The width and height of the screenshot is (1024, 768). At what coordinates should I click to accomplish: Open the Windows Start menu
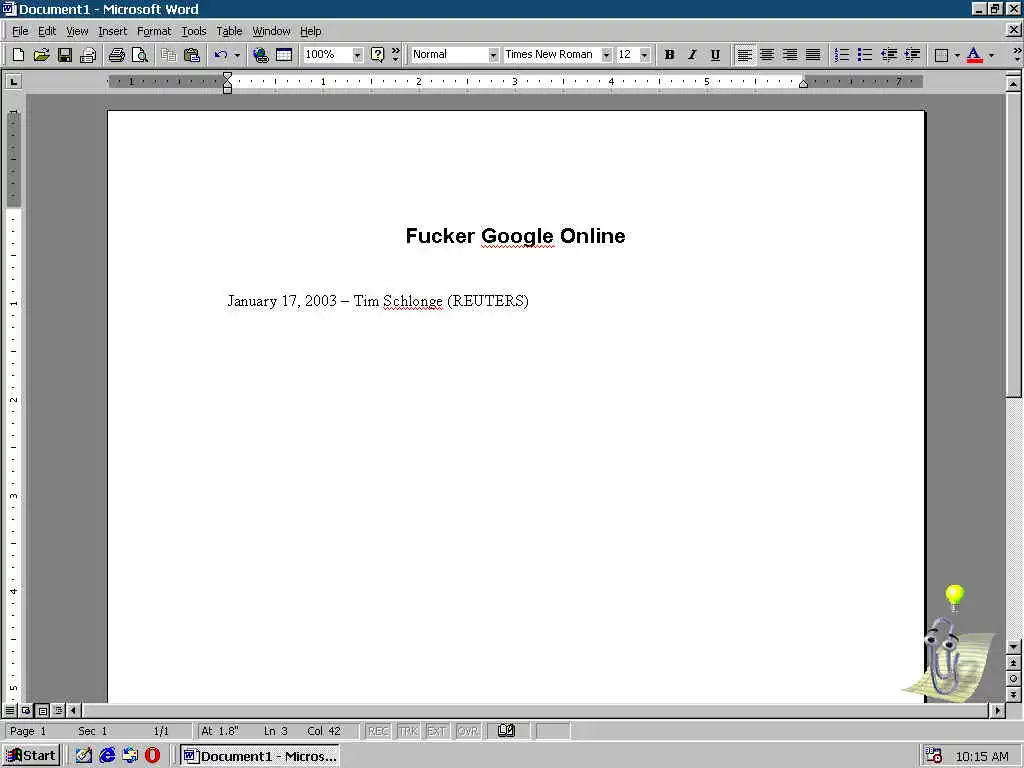[x=31, y=756]
